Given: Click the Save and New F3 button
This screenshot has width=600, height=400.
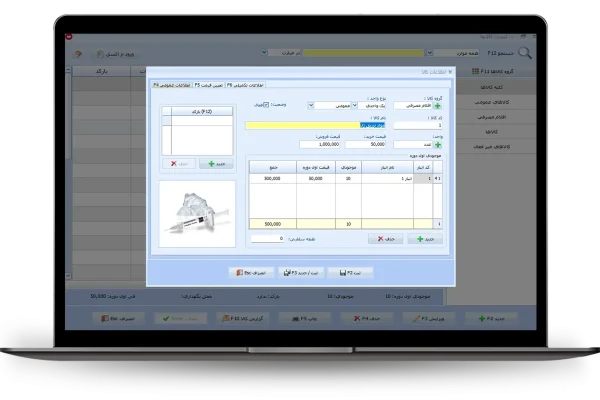Looking at the screenshot, I should (302, 271).
